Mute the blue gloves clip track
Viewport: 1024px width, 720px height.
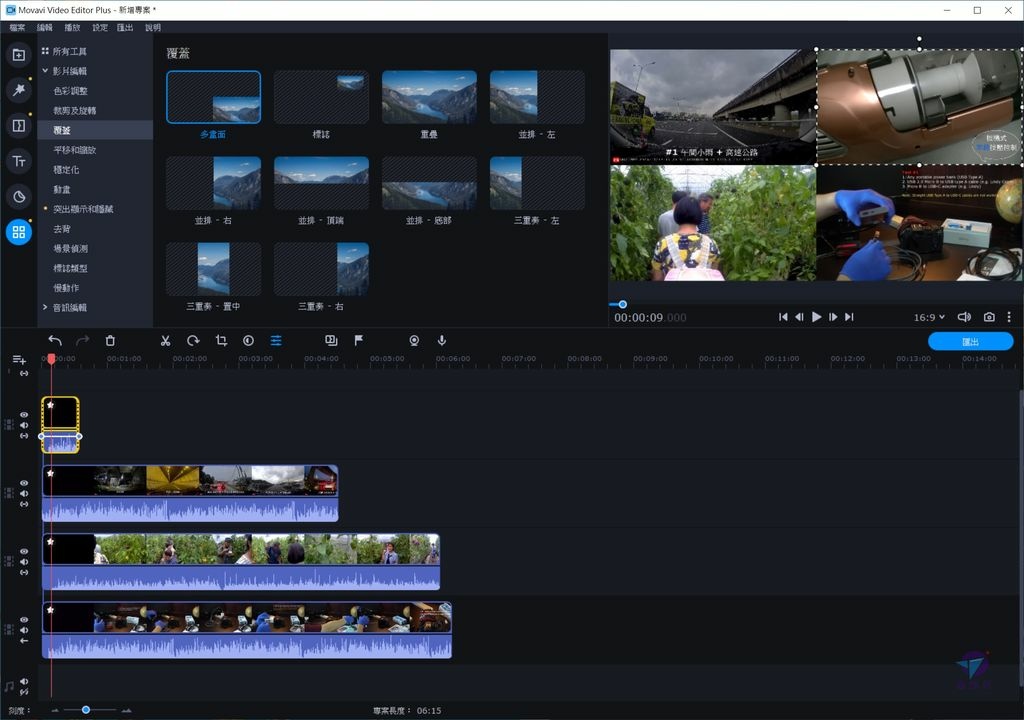tap(24, 630)
